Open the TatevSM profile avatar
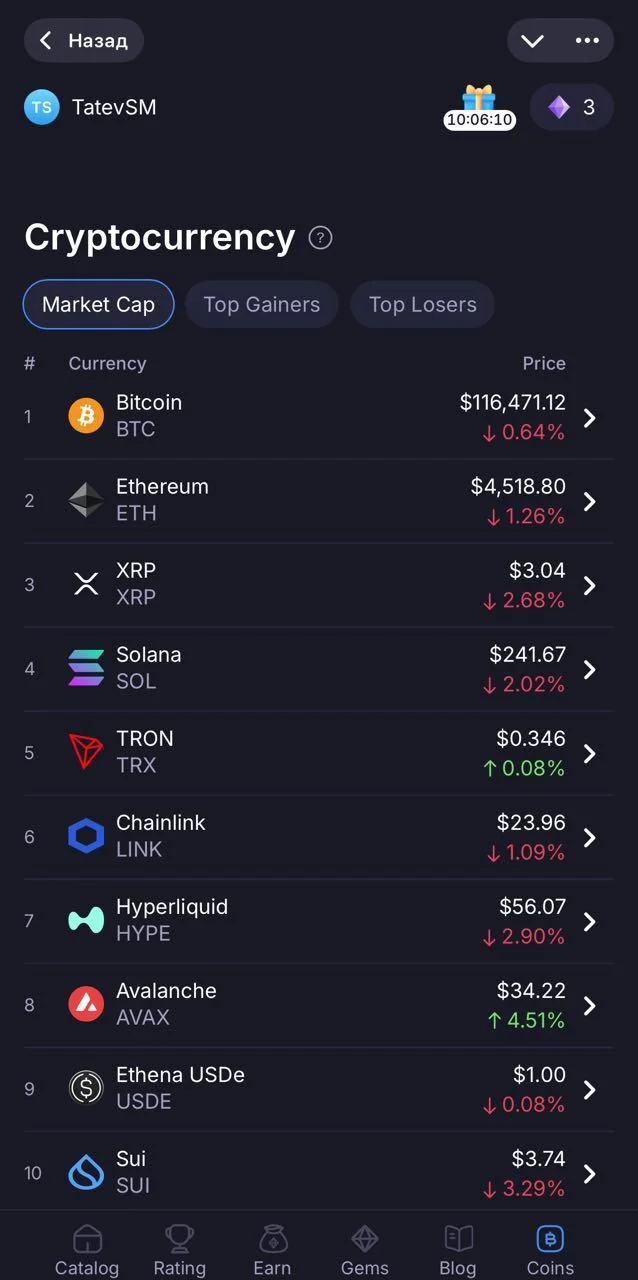 click(x=42, y=107)
